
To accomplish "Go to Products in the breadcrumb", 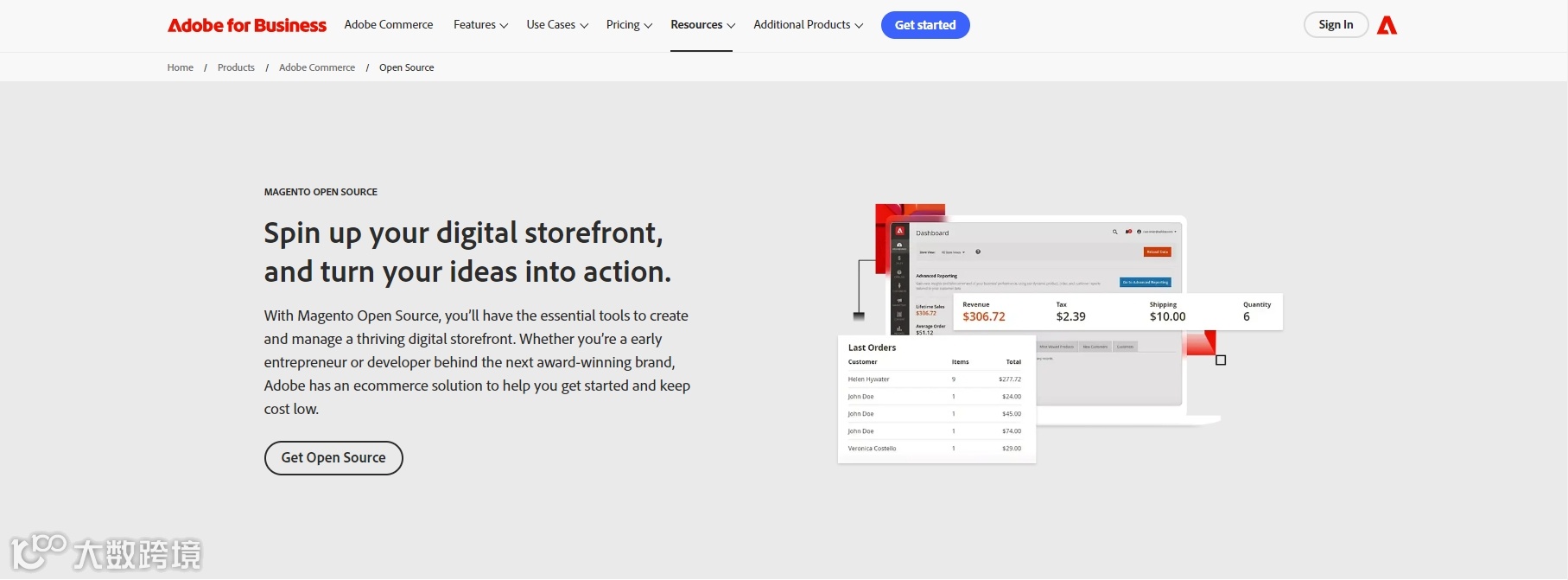I will point(236,67).
